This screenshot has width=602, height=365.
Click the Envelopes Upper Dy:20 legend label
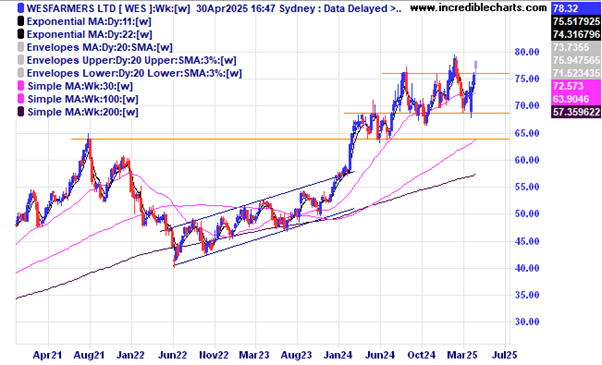click(x=131, y=61)
